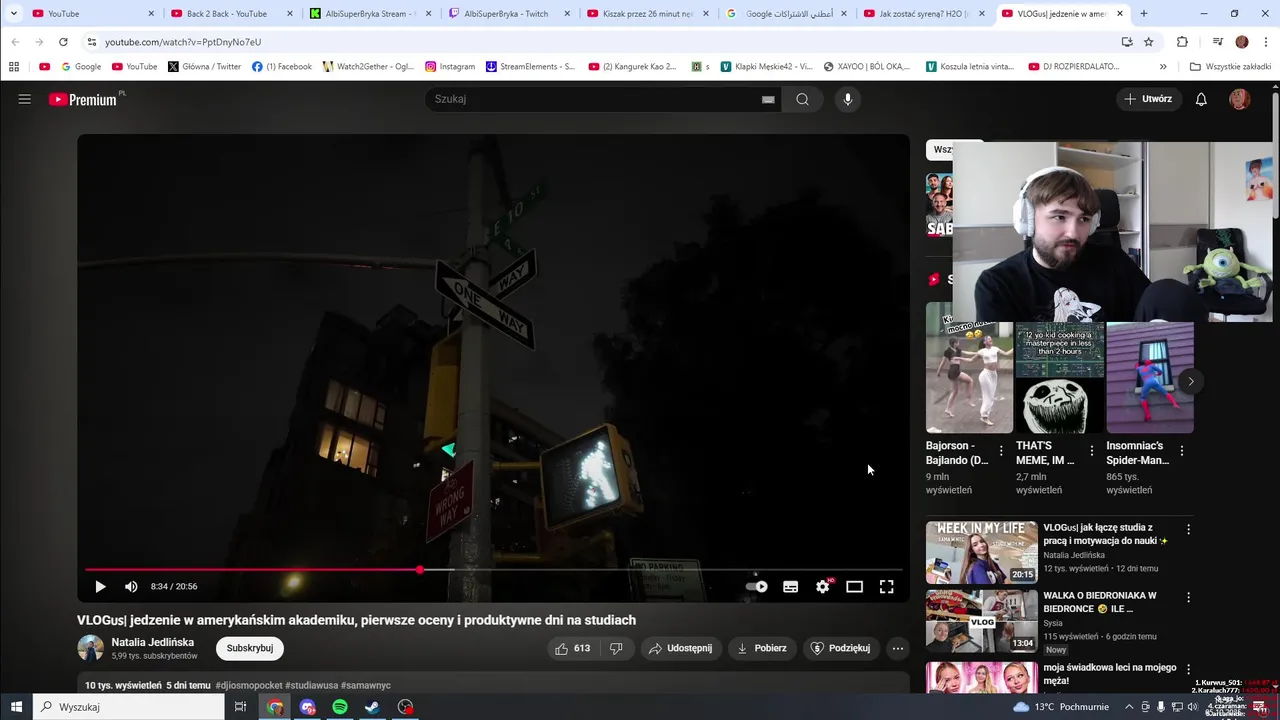Open Natalia Jedlińska channel avatar

pyautogui.click(x=91, y=648)
